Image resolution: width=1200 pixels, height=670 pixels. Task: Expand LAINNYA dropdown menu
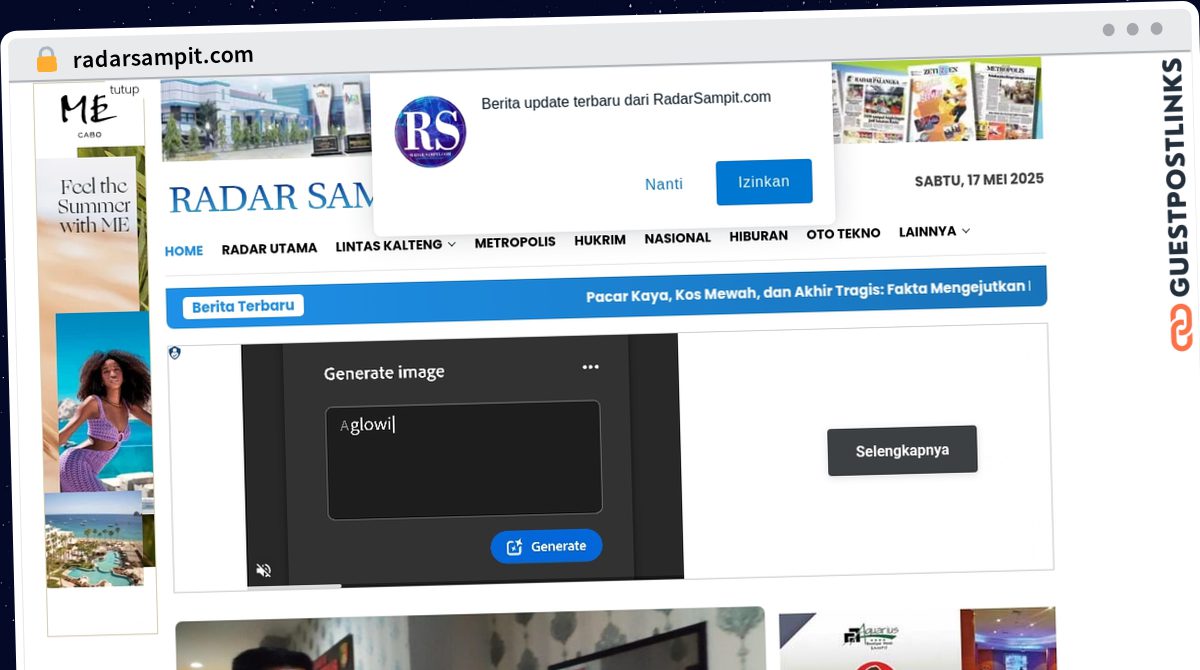pos(934,231)
